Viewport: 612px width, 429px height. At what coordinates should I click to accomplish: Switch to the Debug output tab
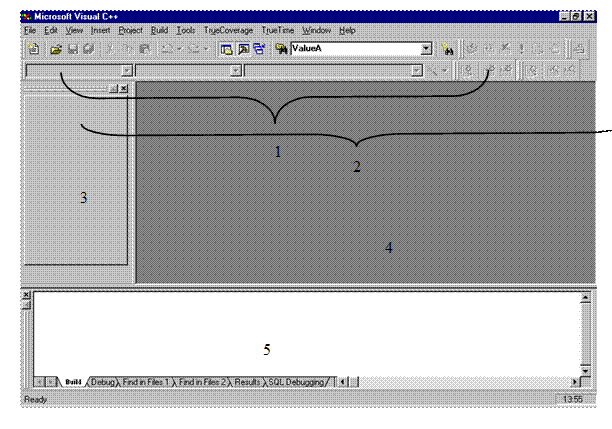coord(103,382)
